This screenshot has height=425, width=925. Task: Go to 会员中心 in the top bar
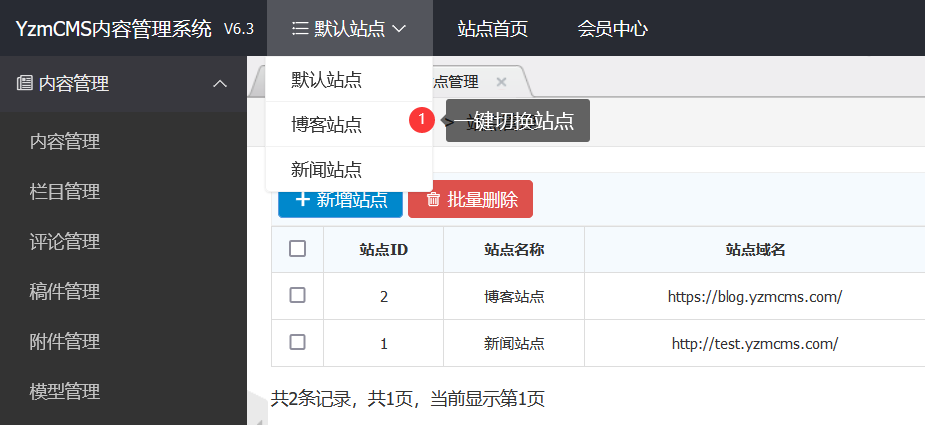click(613, 29)
